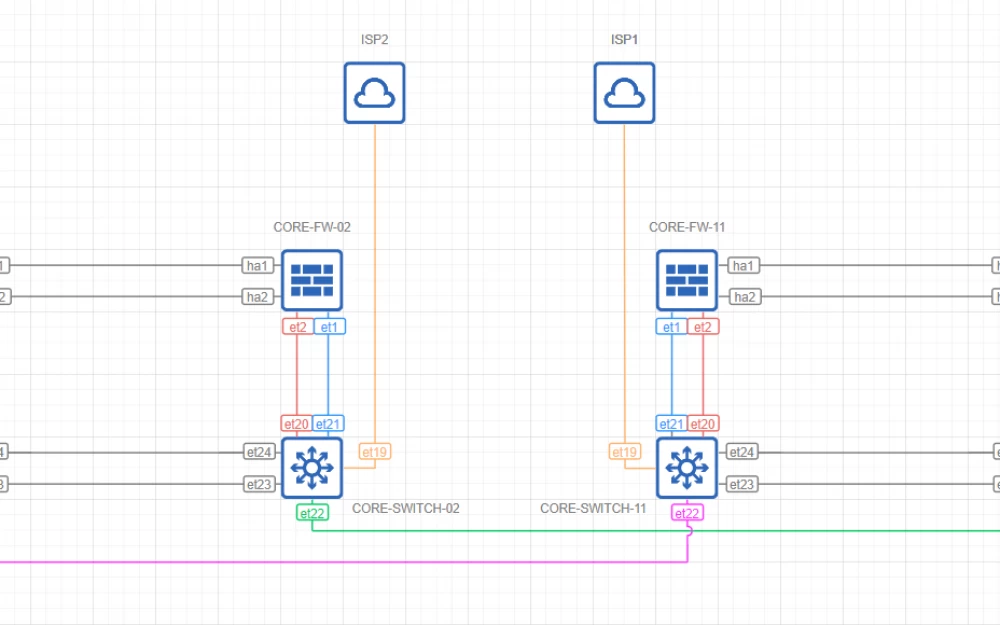
Task: Select the et21 port on CORE-SWITCH-11
Action: [670, 423]
